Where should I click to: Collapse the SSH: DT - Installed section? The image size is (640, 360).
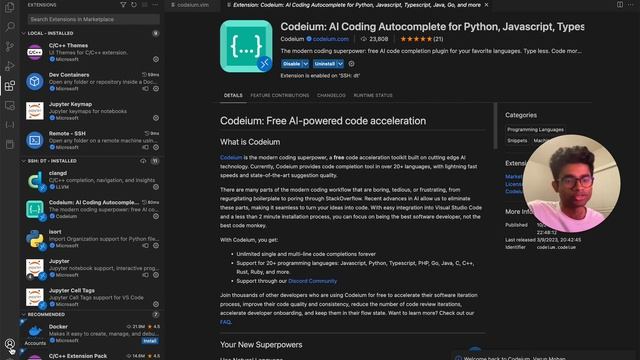click(x=23, y=161)
